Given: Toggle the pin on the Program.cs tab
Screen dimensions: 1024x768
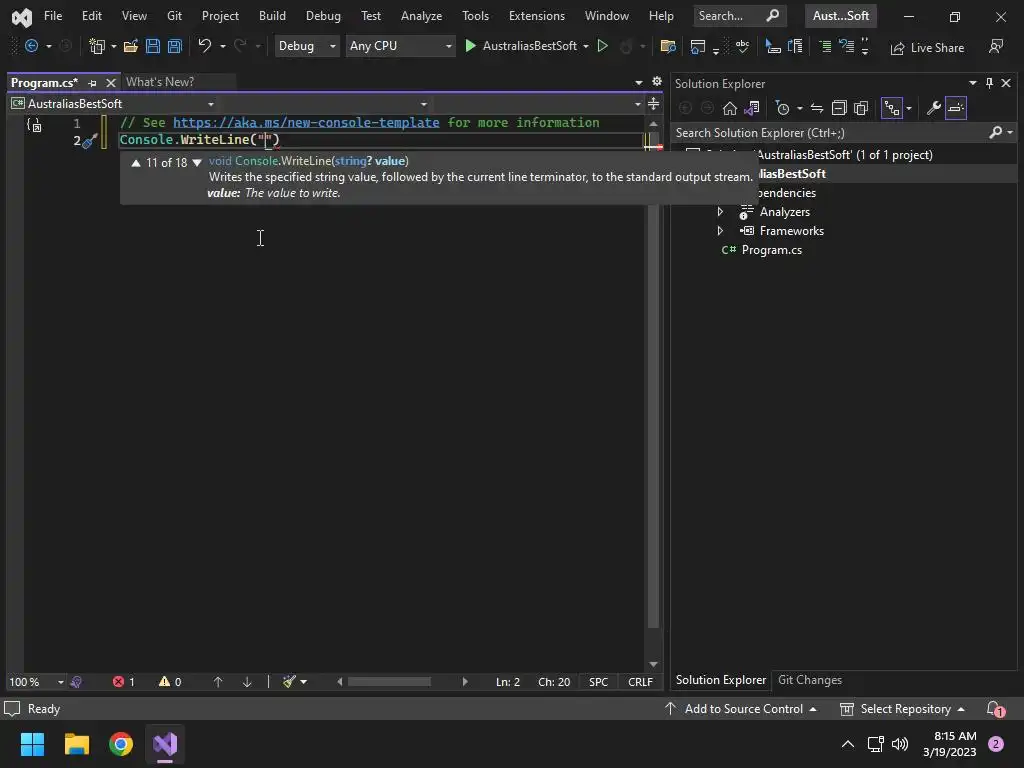Looking at the screenshot, I should [x=92, y=83].
